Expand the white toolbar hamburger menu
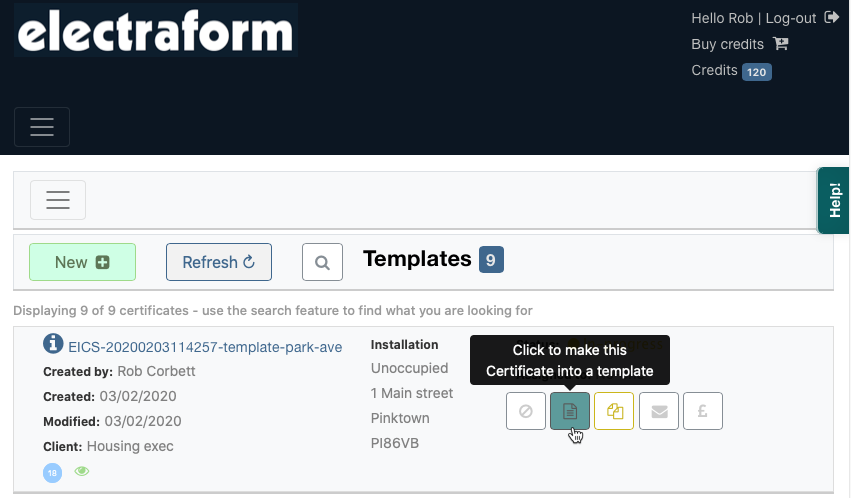 click(x=58, y=200)
